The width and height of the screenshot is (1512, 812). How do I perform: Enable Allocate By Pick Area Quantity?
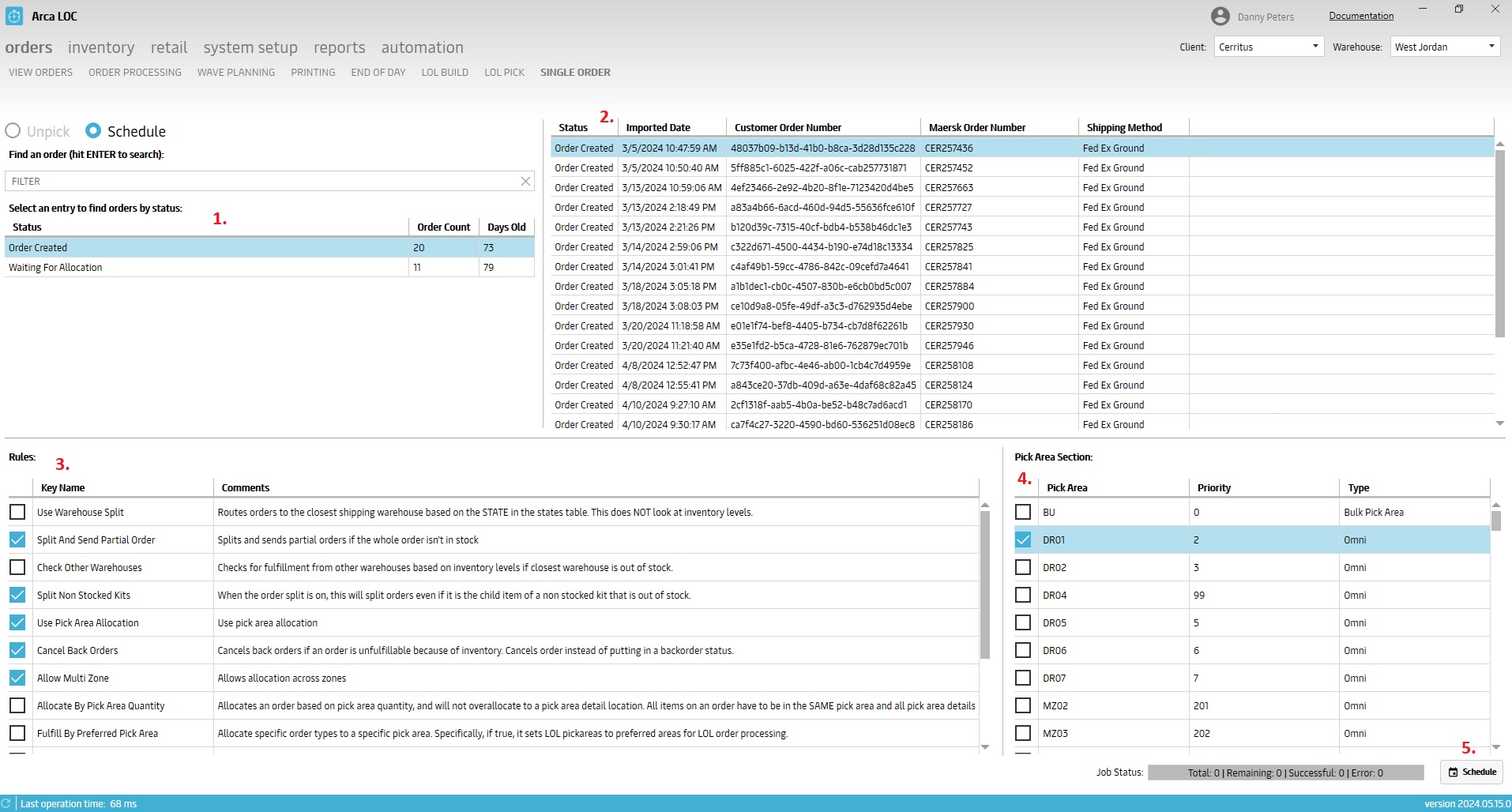(17, 705)
